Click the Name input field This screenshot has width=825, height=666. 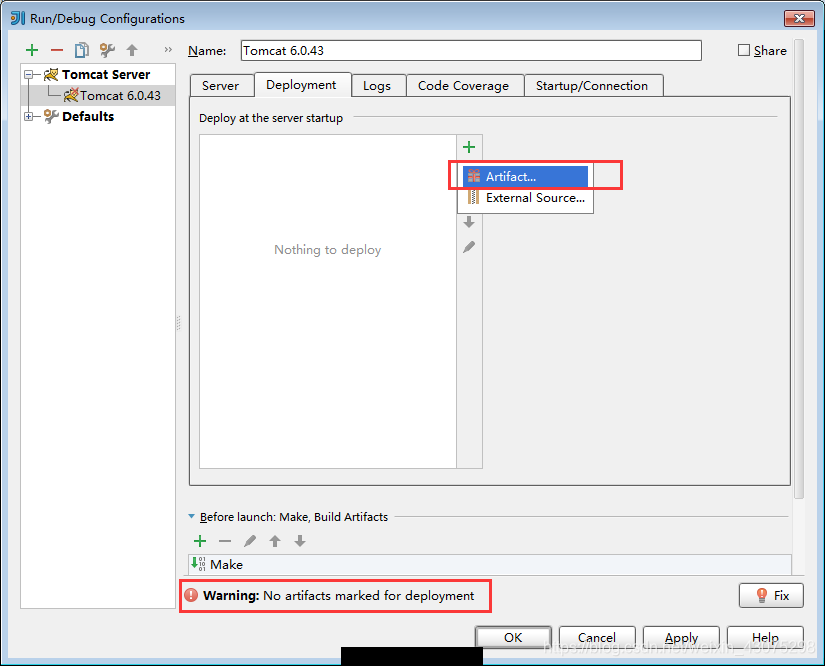tap(471, 51)
